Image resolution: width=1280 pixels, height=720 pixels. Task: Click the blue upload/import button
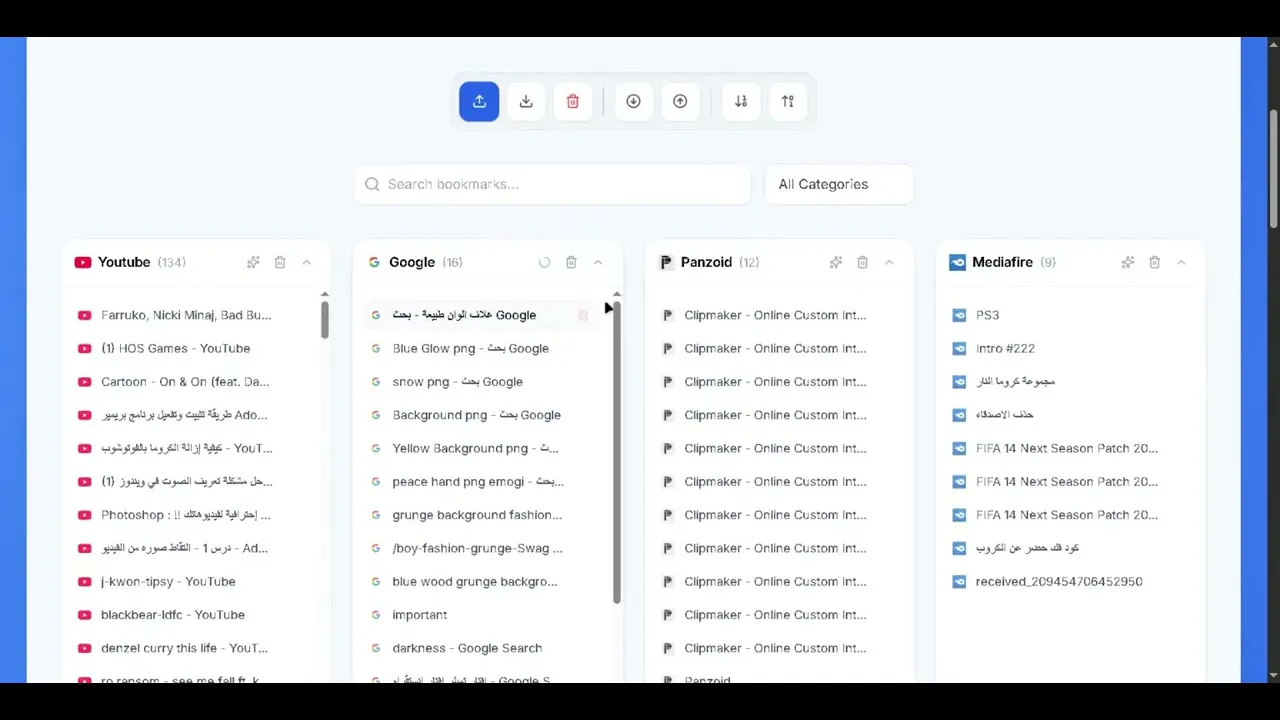[479, 101]
